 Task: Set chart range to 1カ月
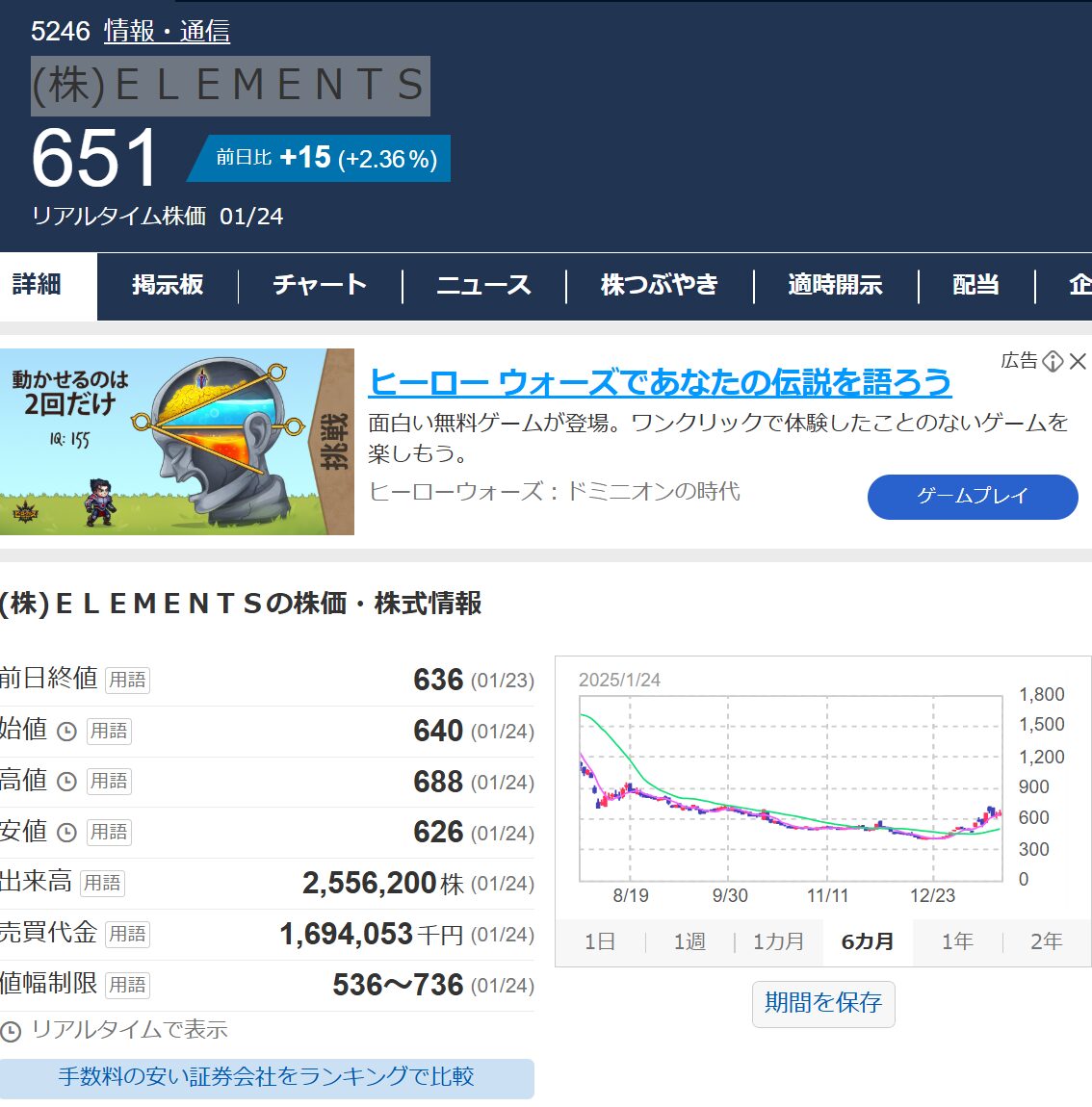click(x=778, y=941)
